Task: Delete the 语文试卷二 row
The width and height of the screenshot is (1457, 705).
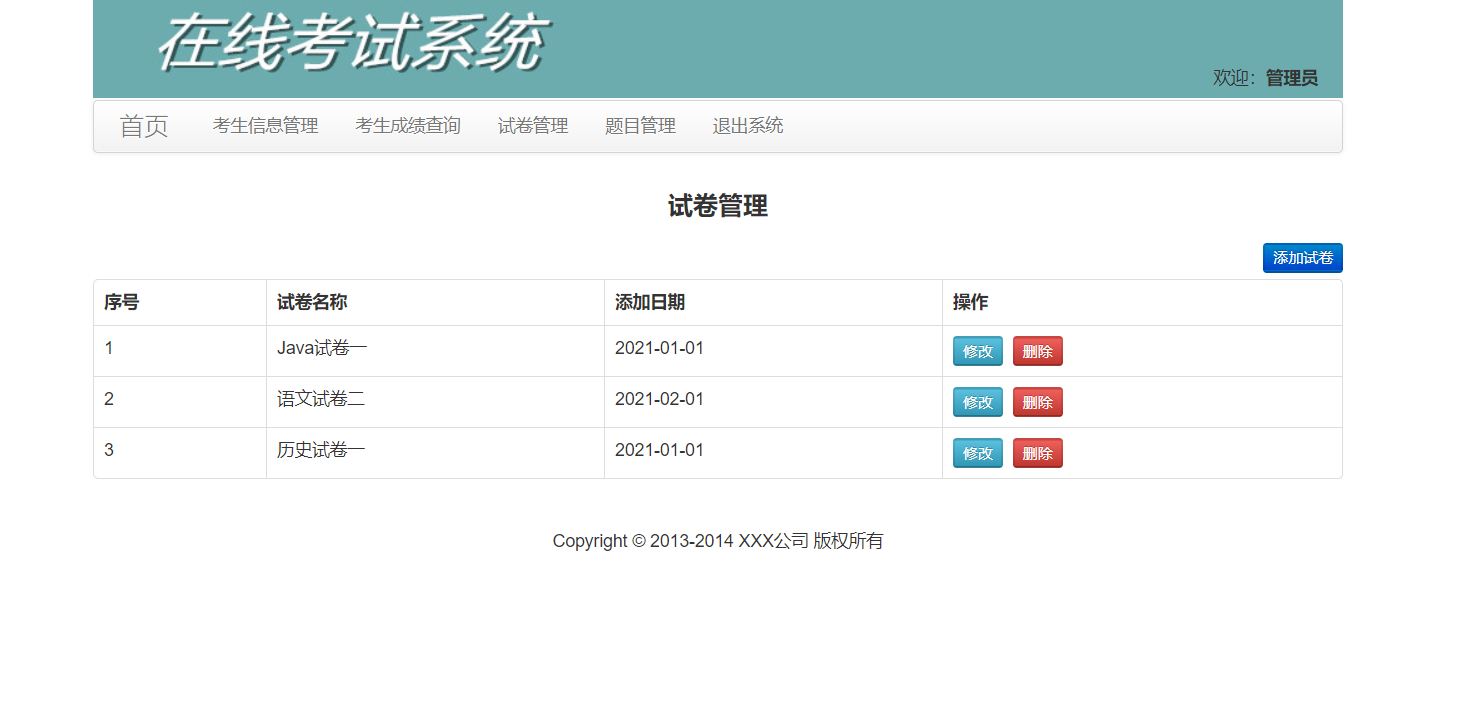Action: point(1037,402)
